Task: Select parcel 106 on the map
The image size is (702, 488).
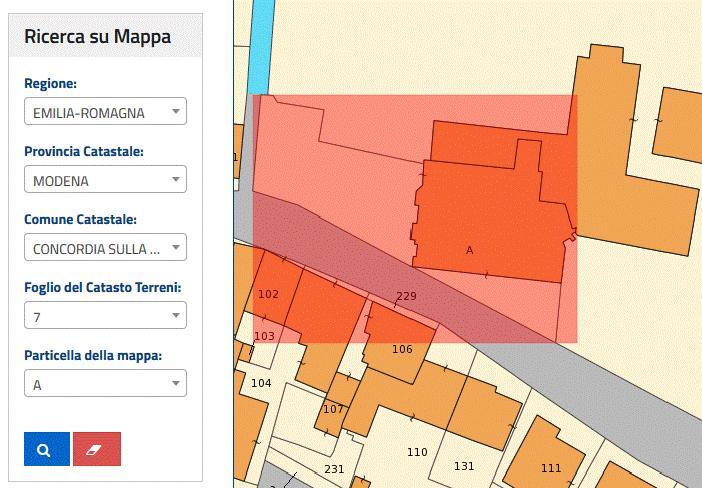Action: click(x=402, y=349)
